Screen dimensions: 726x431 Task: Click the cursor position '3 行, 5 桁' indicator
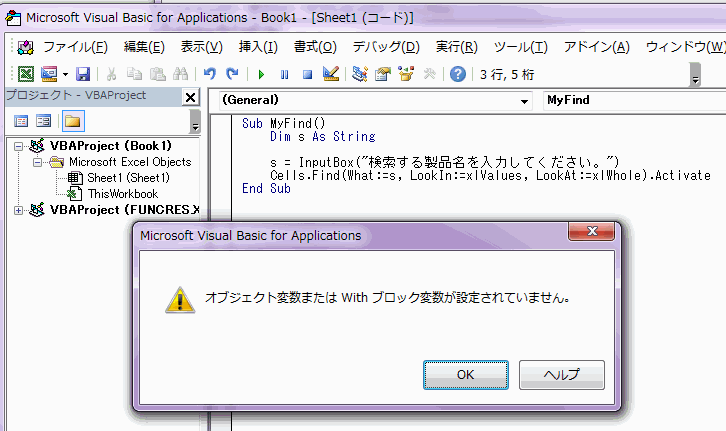507,75
